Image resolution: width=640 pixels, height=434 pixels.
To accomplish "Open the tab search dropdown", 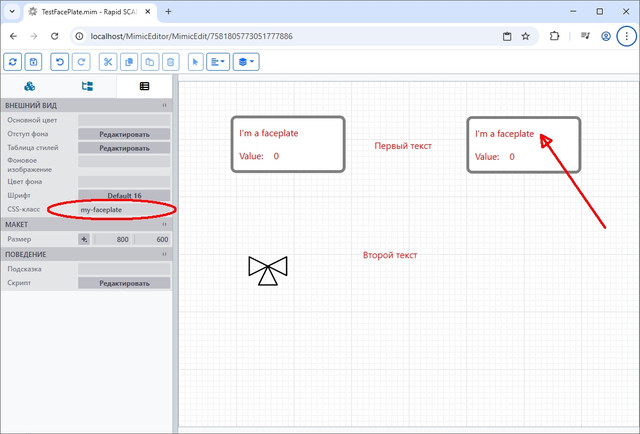I will click(12, 11).
